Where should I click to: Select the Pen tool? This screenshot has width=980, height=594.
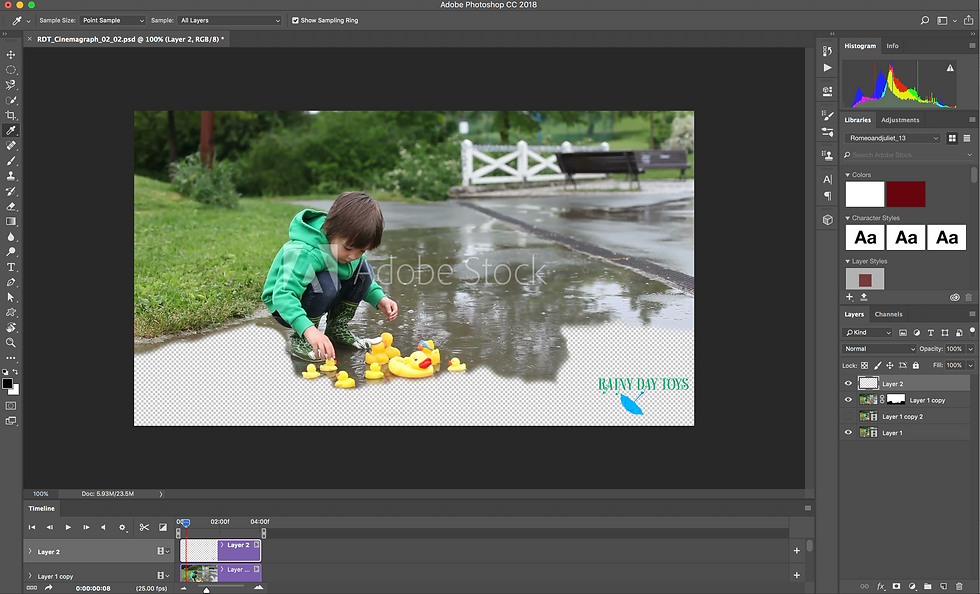pyautogui.click(x=11, y=282)
